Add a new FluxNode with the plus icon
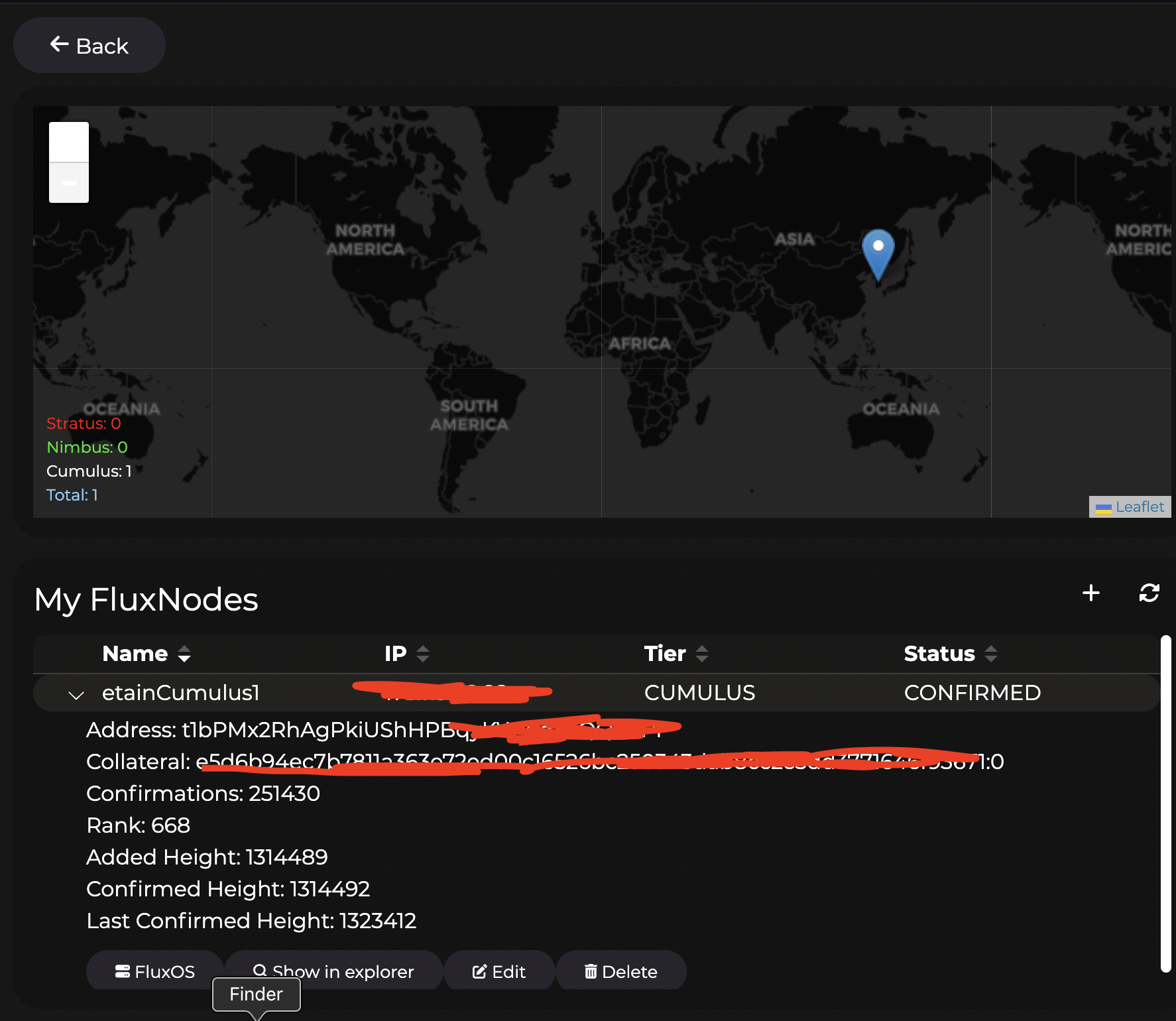Screen dimensions: 1176x1021 (1090, 593)
